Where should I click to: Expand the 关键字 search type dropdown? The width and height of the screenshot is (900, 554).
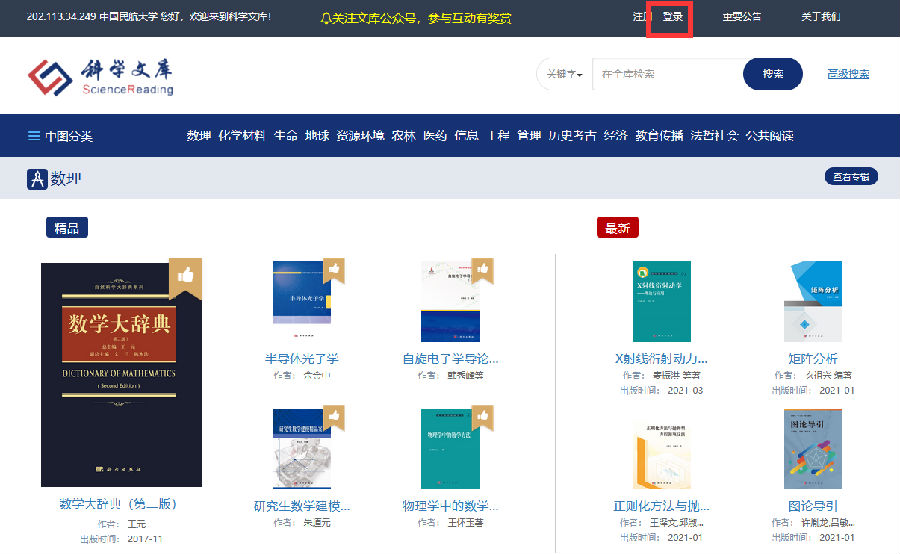pyautogui.click(x=563, y=74)
